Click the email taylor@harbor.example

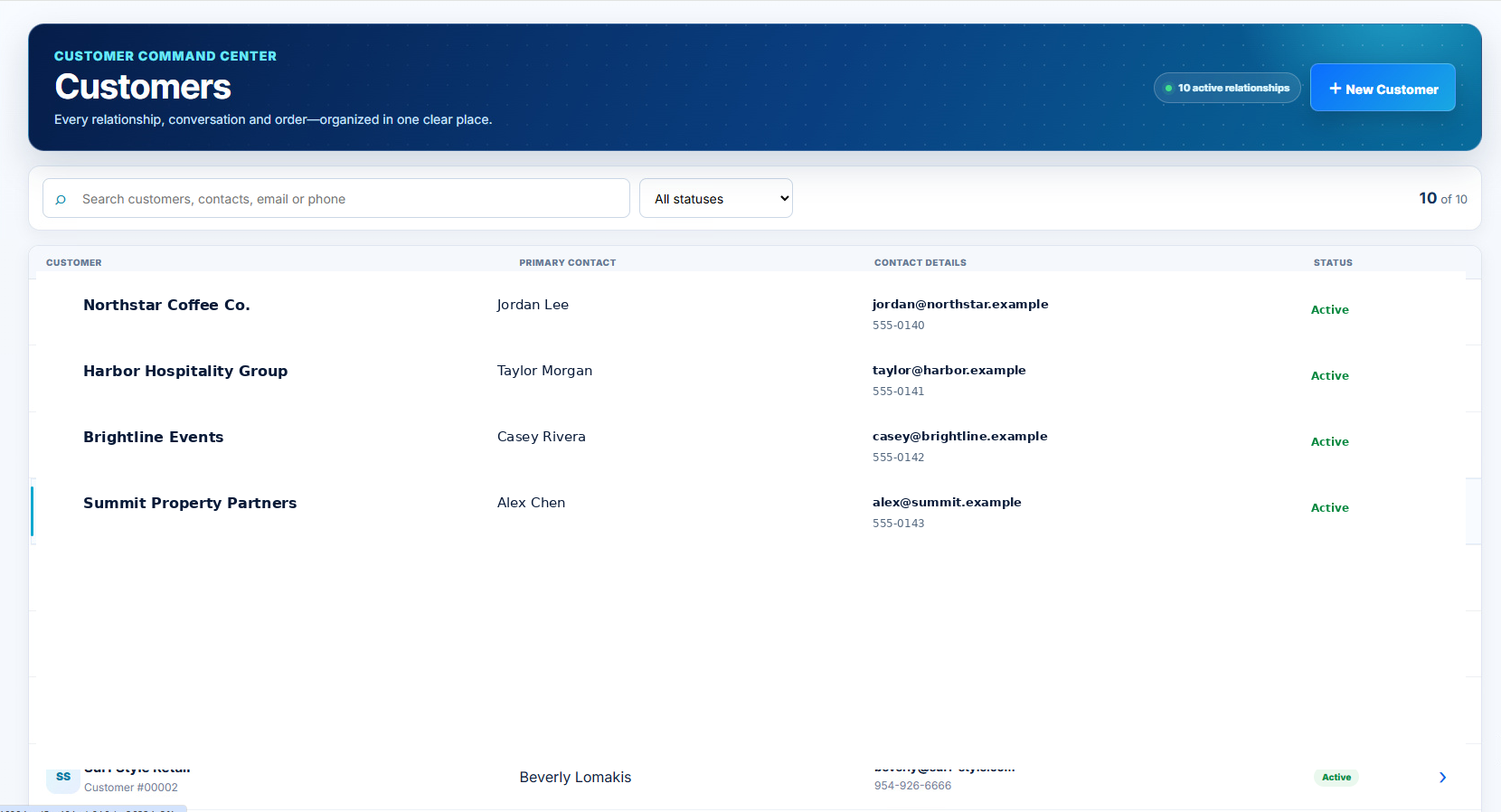tap(949, 370)
